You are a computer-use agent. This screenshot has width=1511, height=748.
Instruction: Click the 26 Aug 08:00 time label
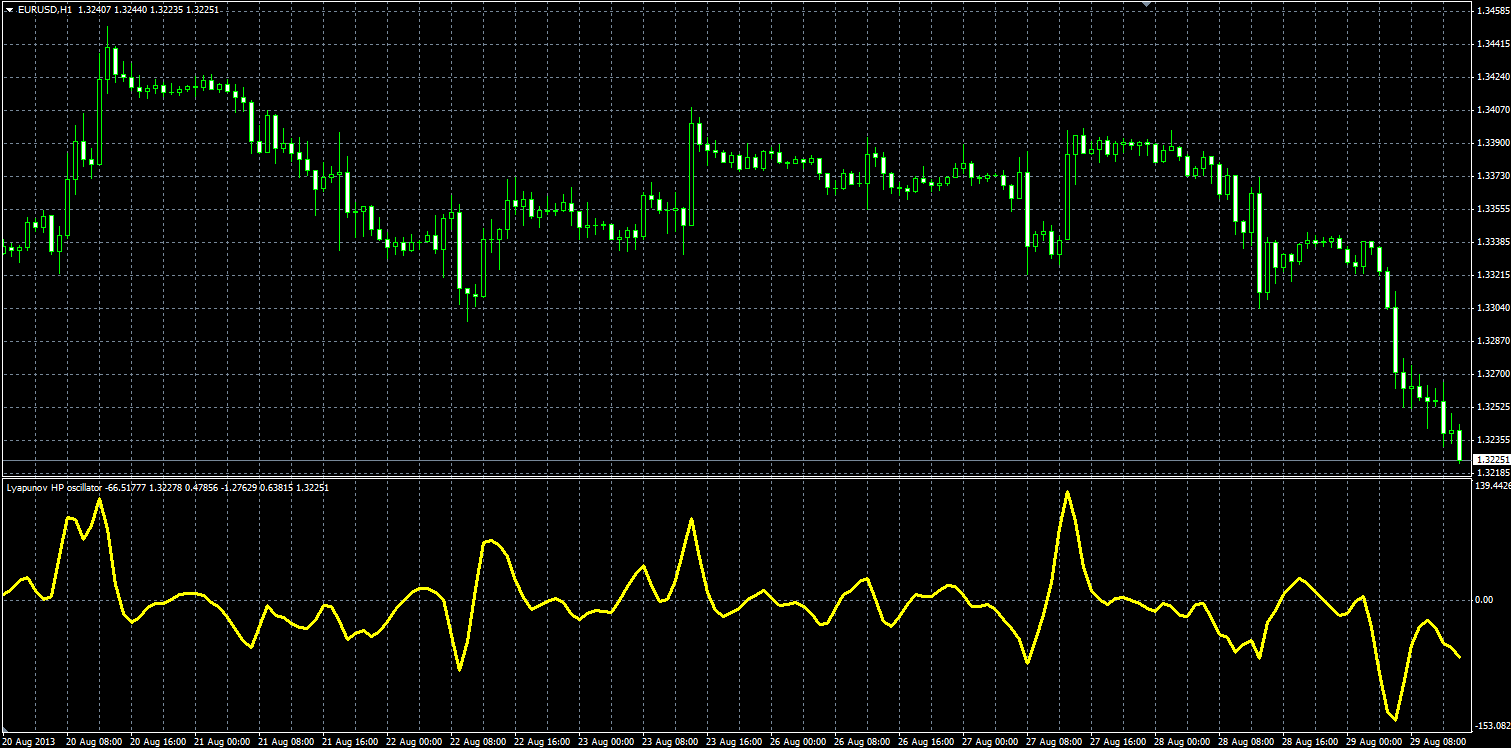(x=863, y=741)
